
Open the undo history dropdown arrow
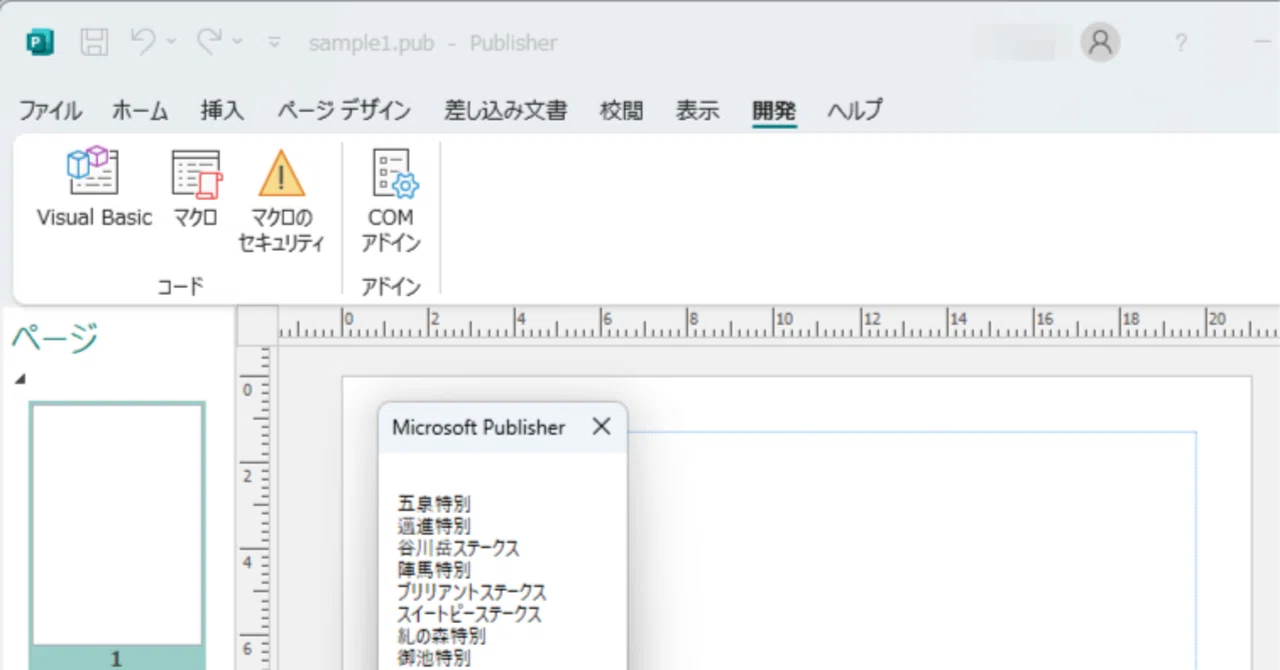171,42
